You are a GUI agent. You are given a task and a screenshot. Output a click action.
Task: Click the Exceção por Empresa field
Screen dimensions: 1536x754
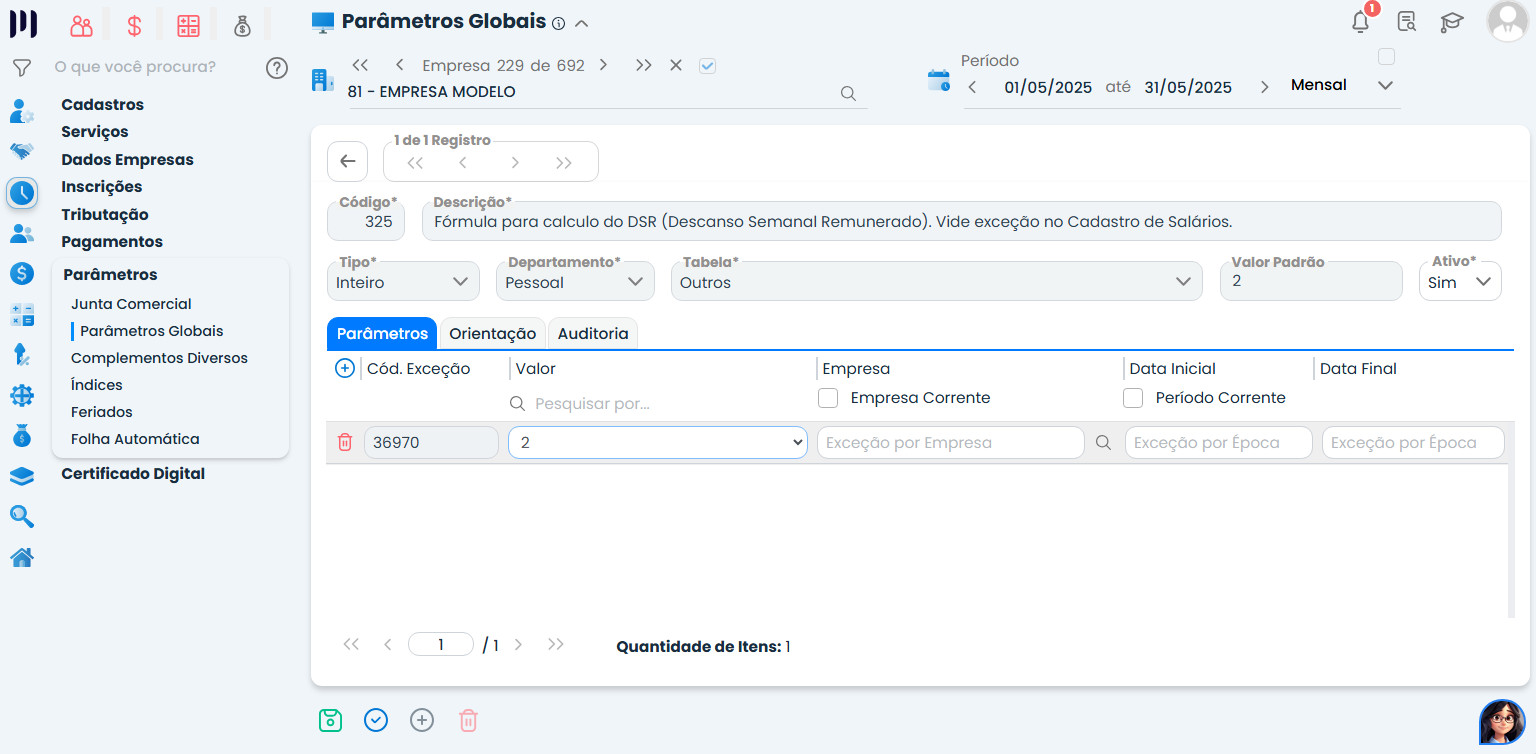click(950, 443)
